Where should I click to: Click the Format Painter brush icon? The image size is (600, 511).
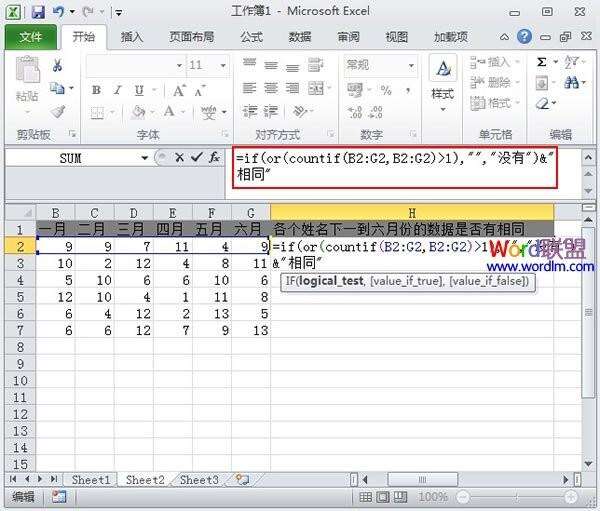pyautogui.click(x=57, y=112)
